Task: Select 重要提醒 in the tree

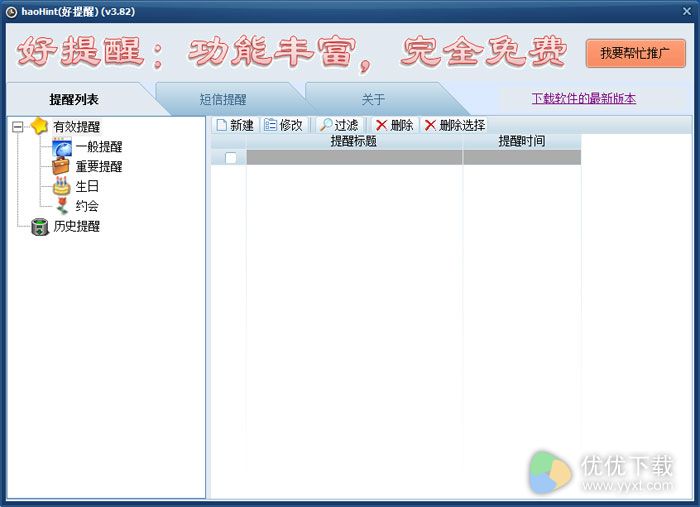Action: 99,166
